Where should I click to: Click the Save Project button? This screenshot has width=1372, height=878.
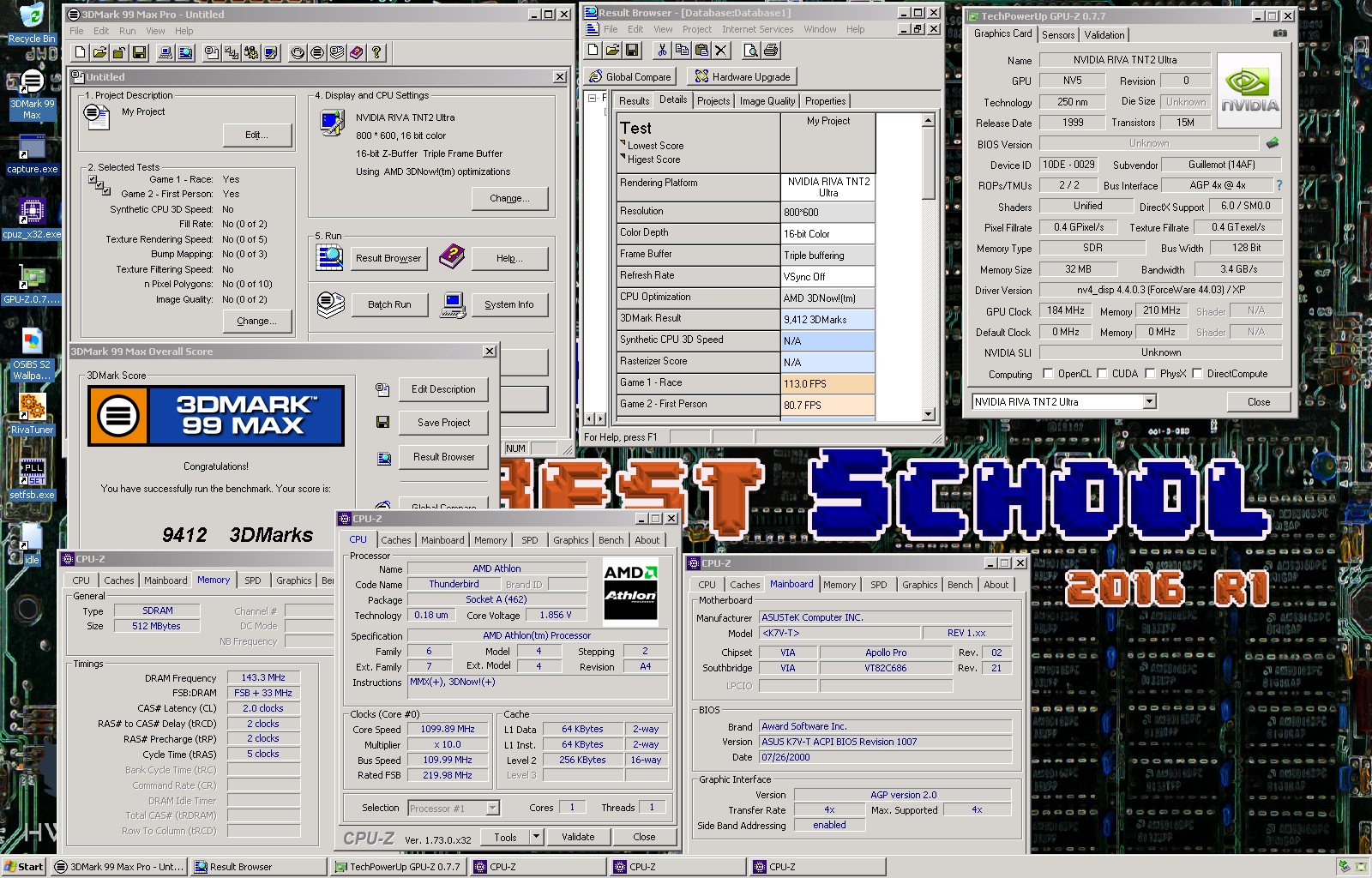[443, 423]
